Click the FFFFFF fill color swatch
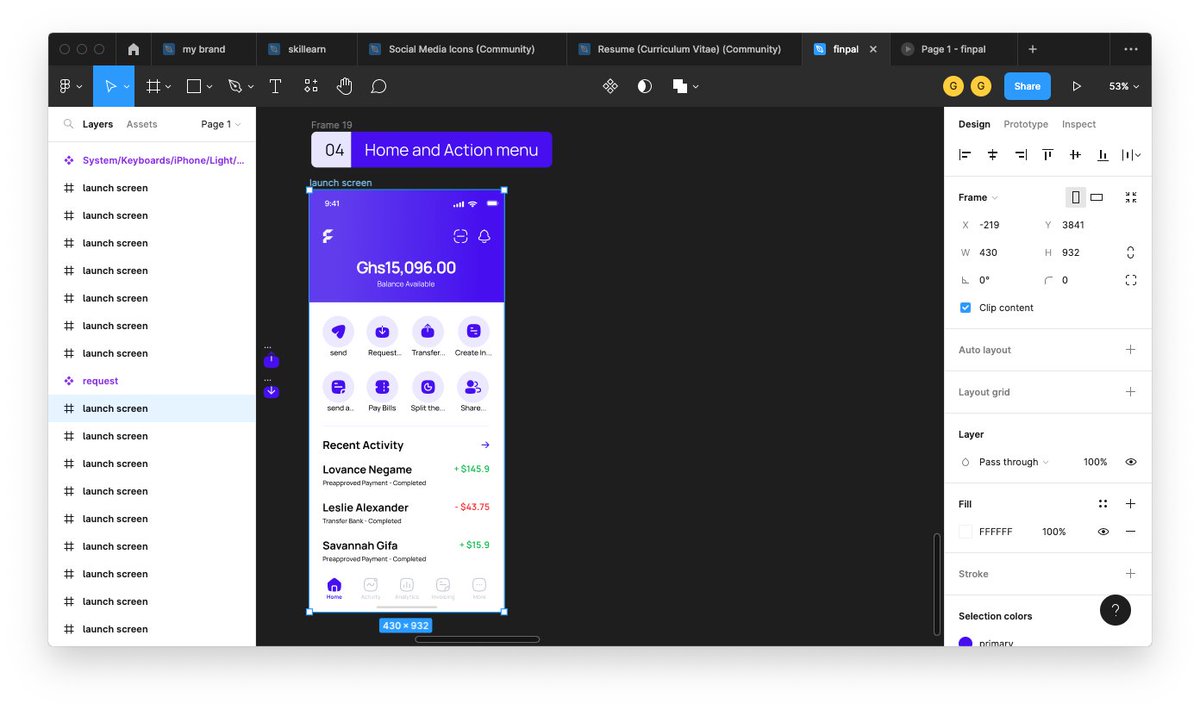This screenshot has width=1200, height=710. pos(965,532)
